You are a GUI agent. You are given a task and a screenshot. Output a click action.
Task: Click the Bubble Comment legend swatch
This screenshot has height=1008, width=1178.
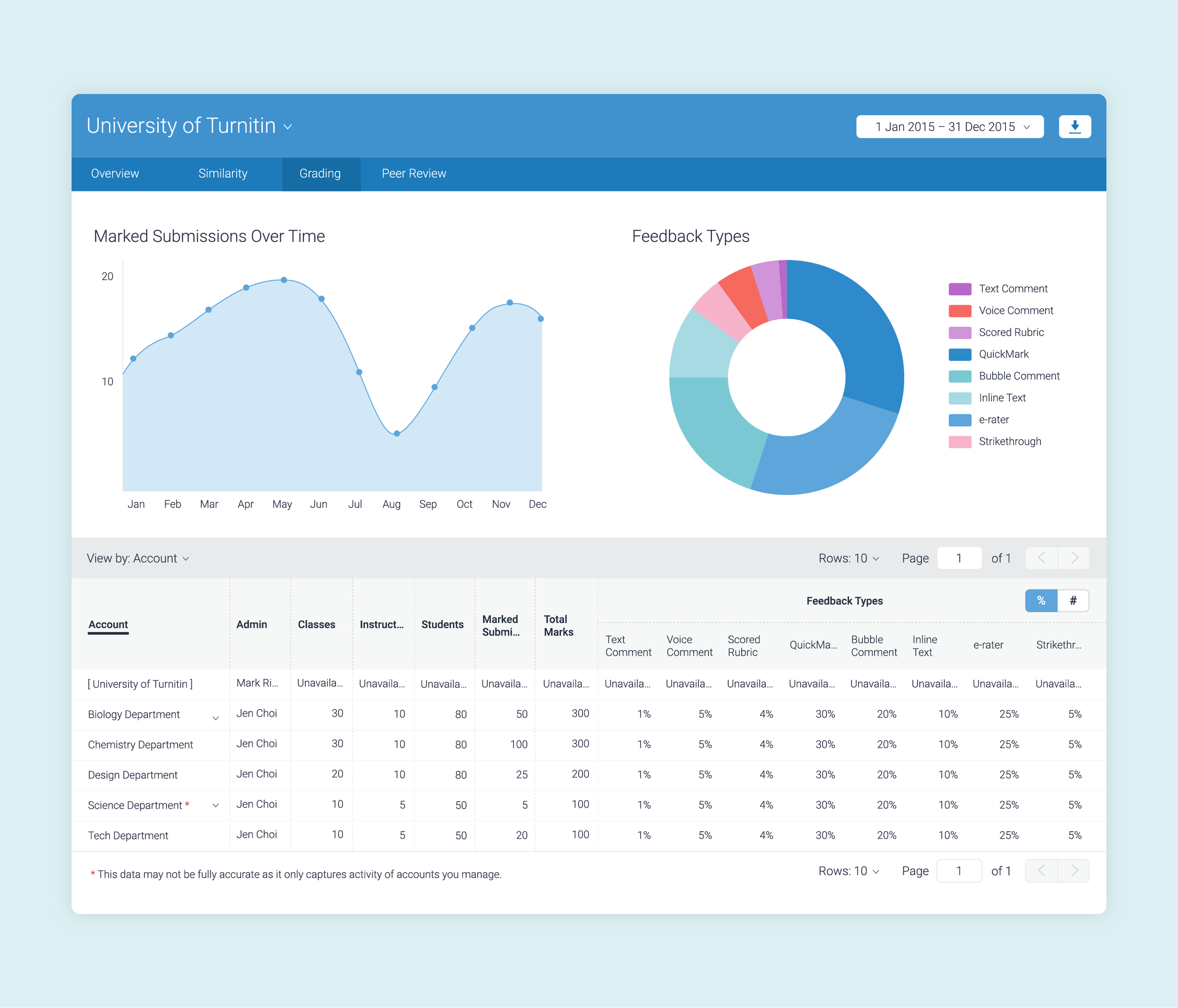pos(960,377)
